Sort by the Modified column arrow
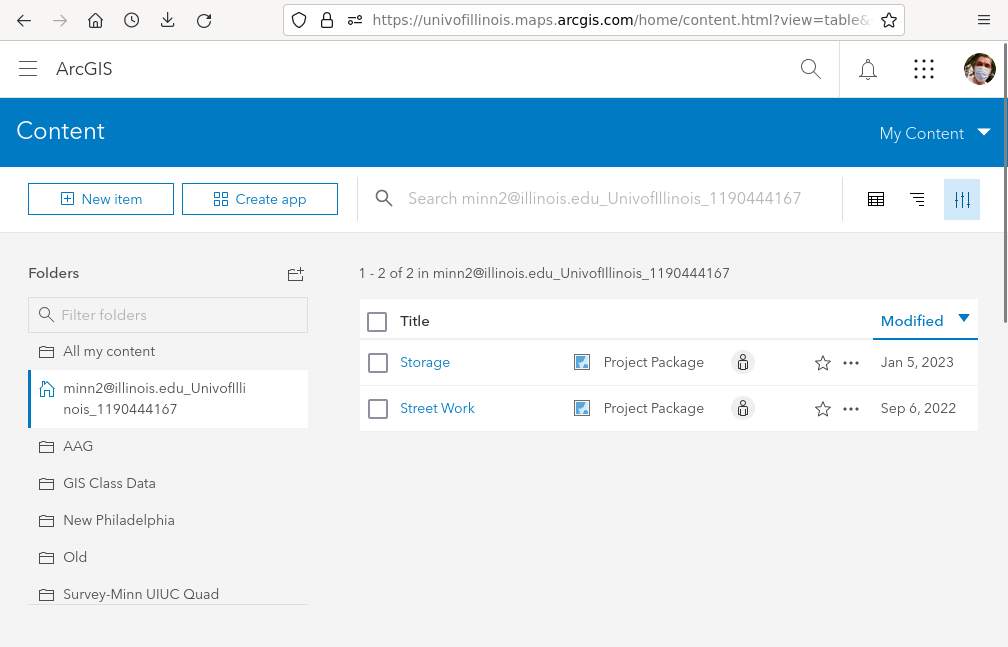1008x647 pixels. tap(964, 319)
